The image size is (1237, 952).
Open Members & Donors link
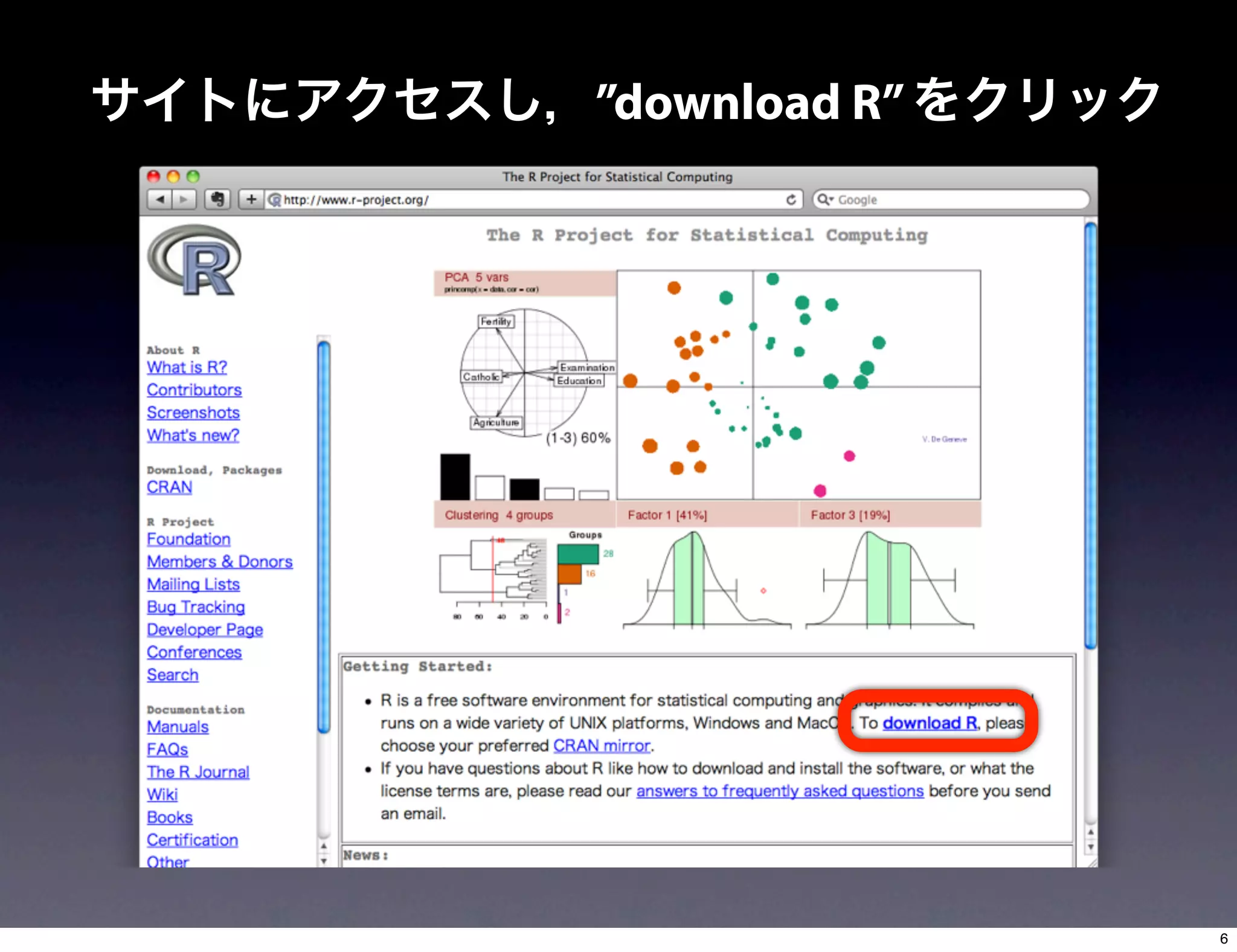(x=220, y=562)
